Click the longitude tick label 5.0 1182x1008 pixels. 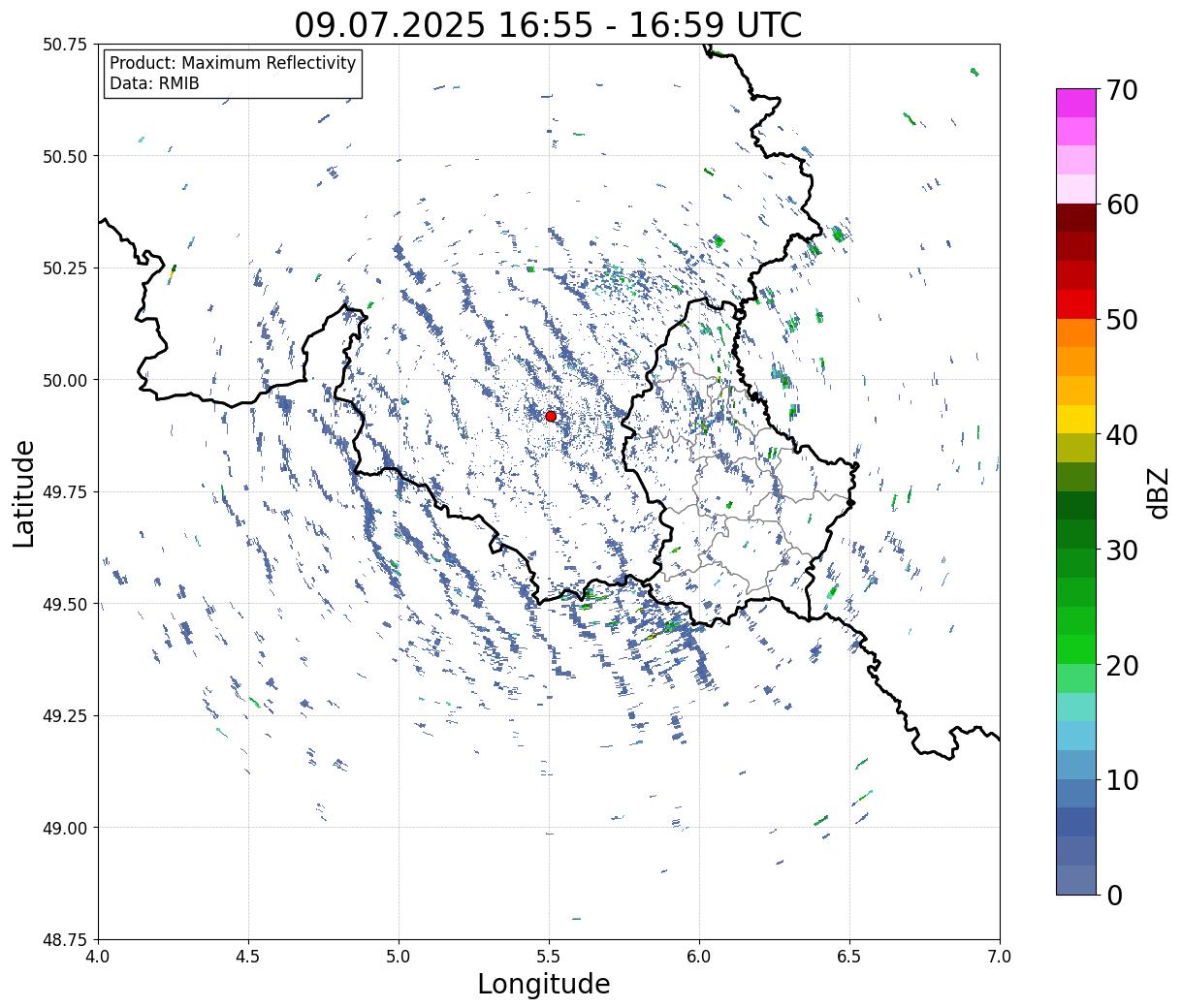399,957
